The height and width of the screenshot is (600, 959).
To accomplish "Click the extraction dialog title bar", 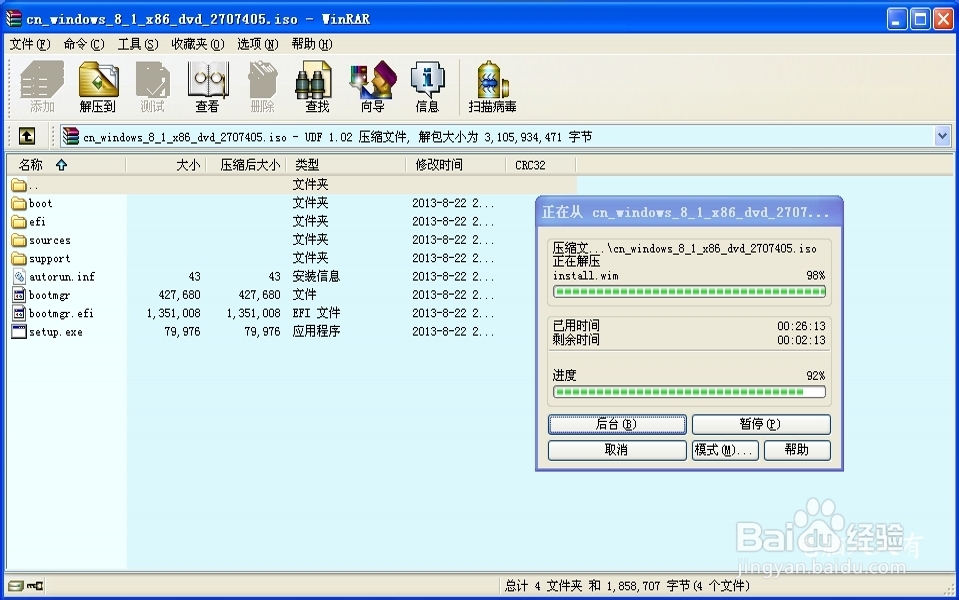I will (x=689, y=212).
